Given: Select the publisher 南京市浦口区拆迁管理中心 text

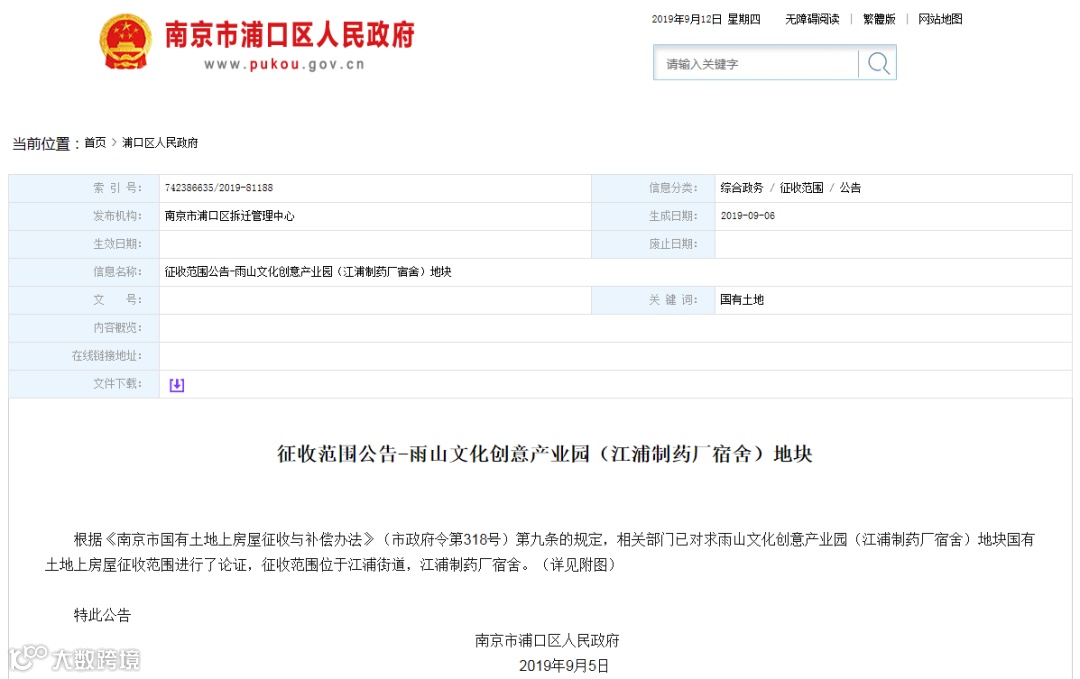Looking at the screenshot, I should point(229,216).
